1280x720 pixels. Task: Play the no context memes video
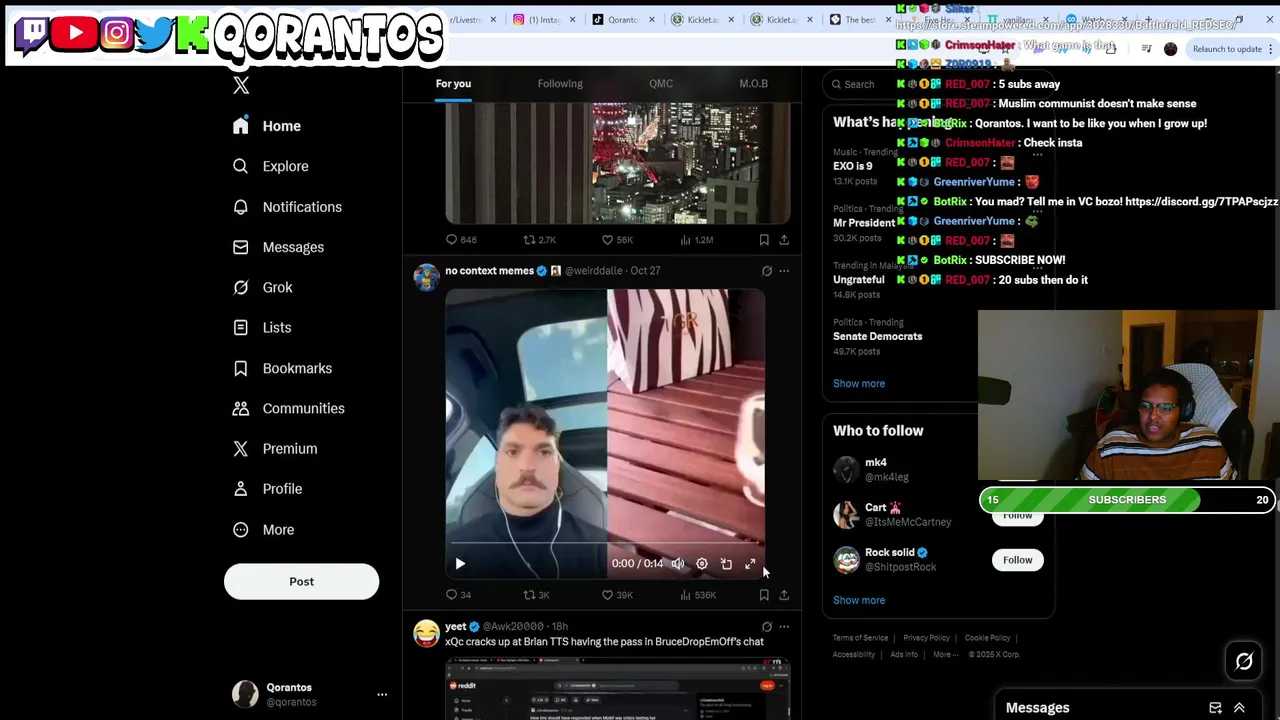[x=460, y=564]
